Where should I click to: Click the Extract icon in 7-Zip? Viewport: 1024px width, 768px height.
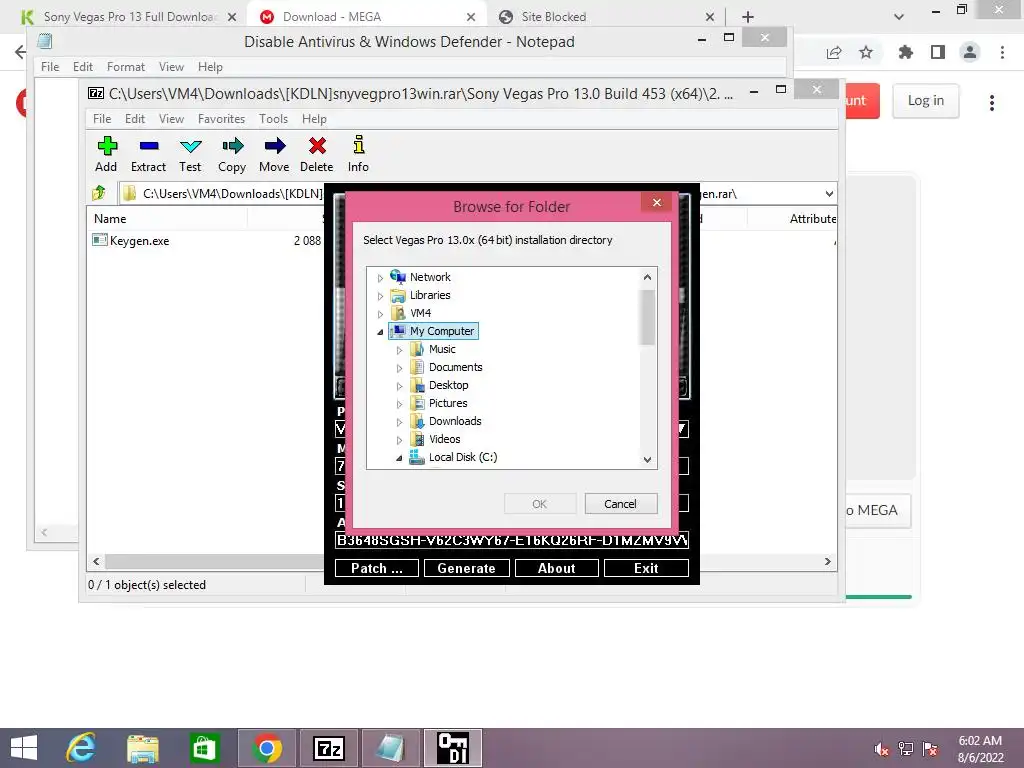pos(149,146)
